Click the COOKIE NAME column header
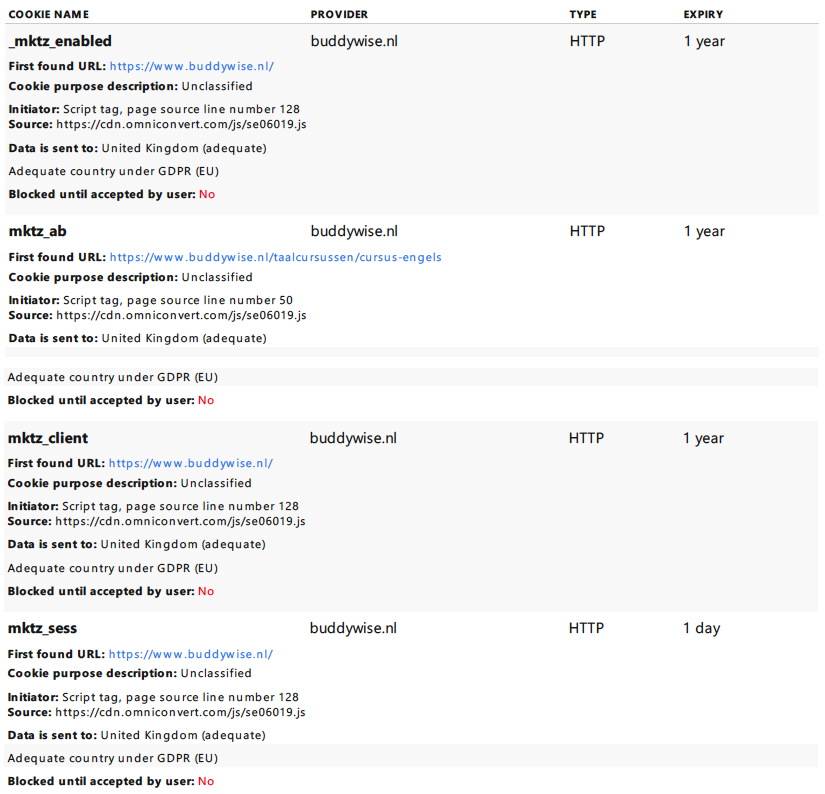Viewport: 825px width, 794px height. coord(49,15)
